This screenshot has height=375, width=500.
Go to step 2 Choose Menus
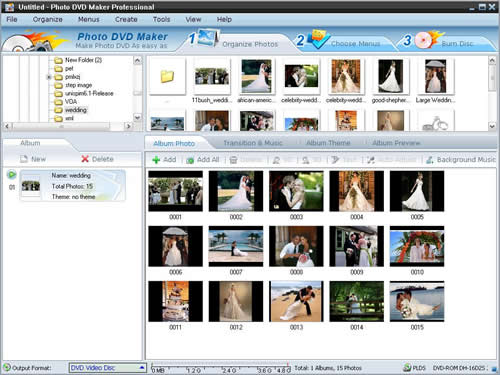[x=343, y=41]
